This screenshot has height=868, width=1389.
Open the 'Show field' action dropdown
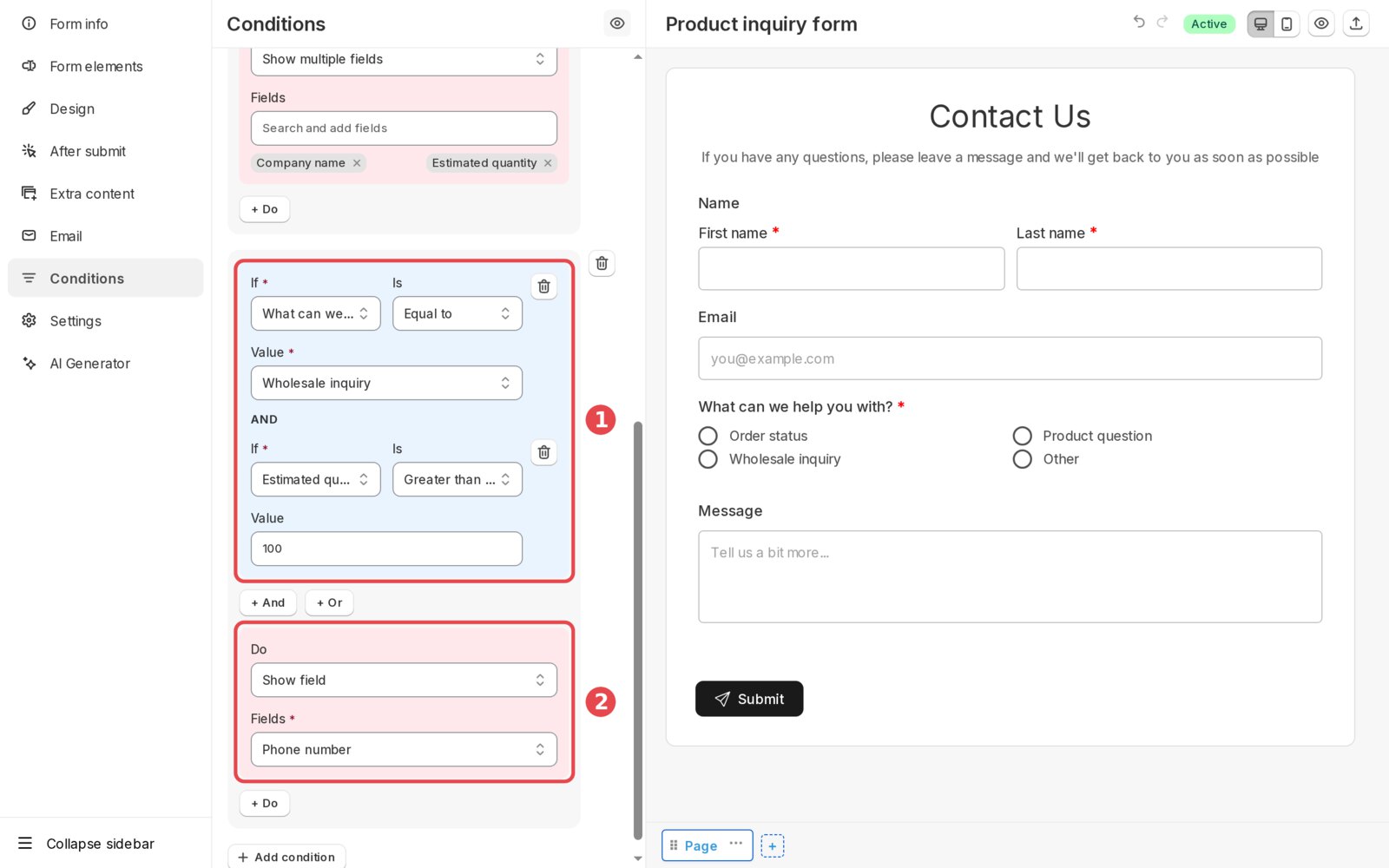tap(404, 681)
